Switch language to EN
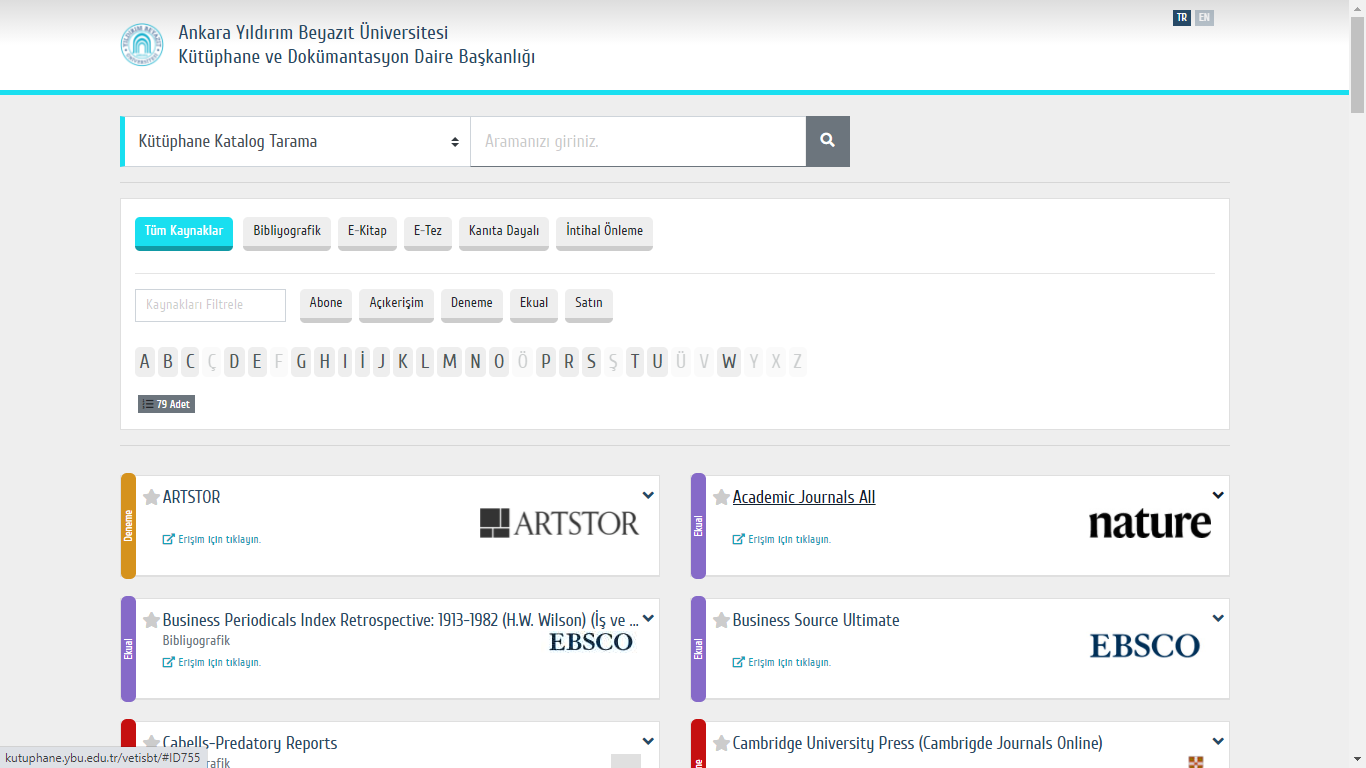 (1204, 18)
